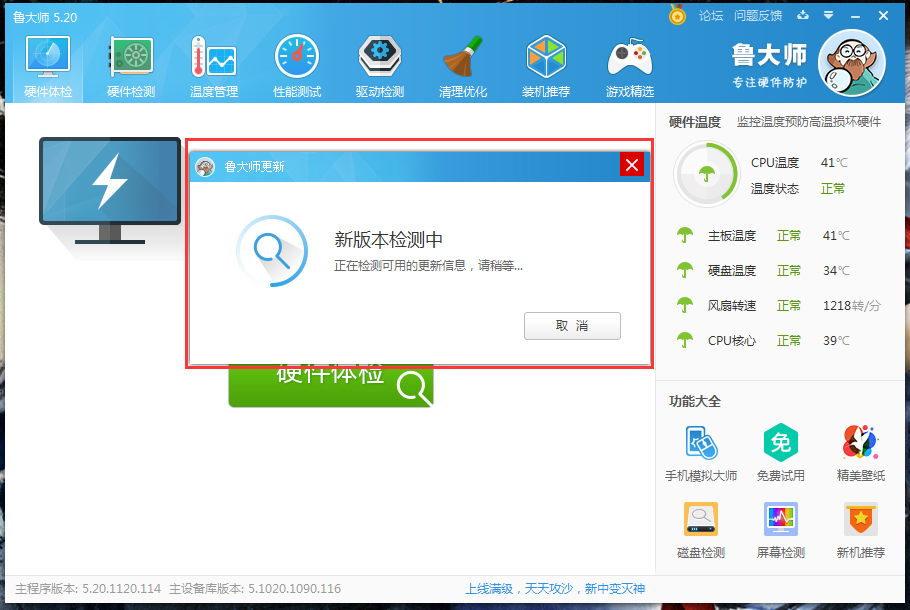Open 清理优化 cleanup optimization tool
Viewport: 910px width, 610px height.
(462, 65)
